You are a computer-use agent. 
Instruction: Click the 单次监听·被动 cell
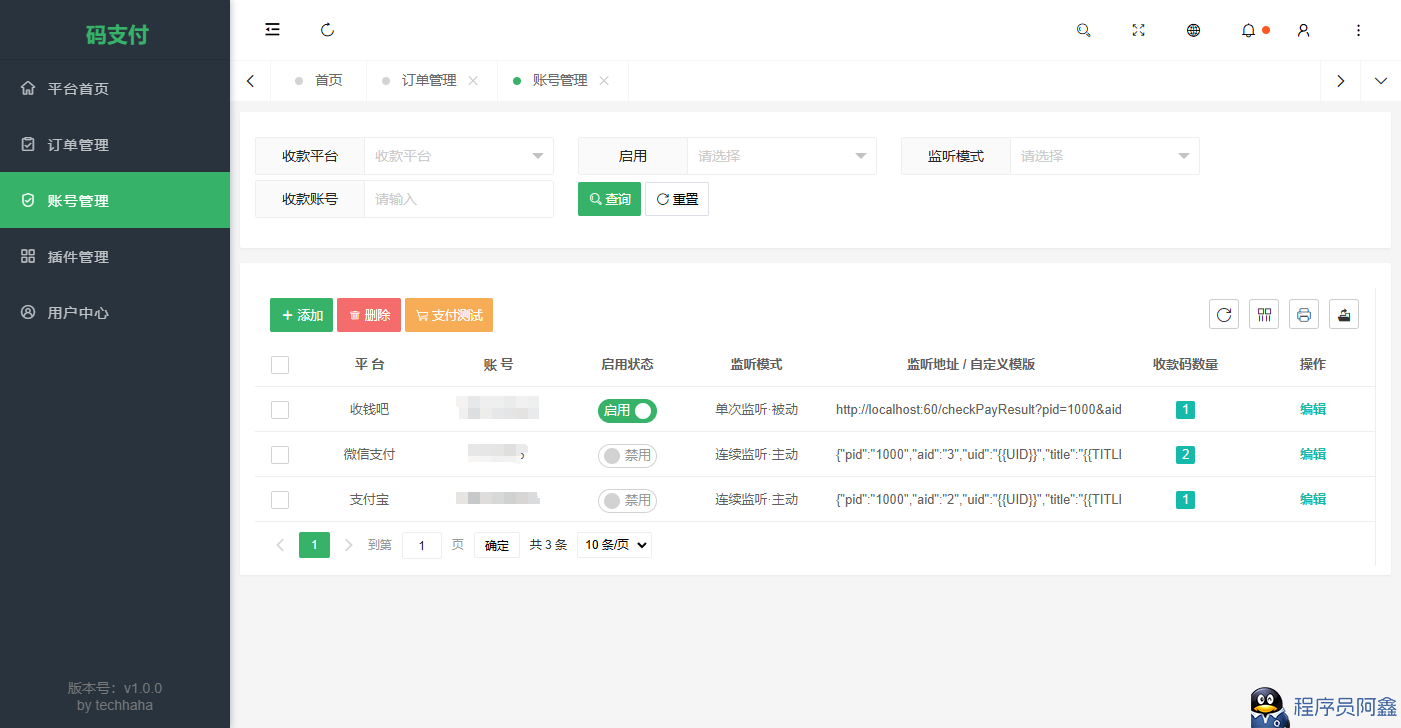pyautogui.click(x=756, y=410)
